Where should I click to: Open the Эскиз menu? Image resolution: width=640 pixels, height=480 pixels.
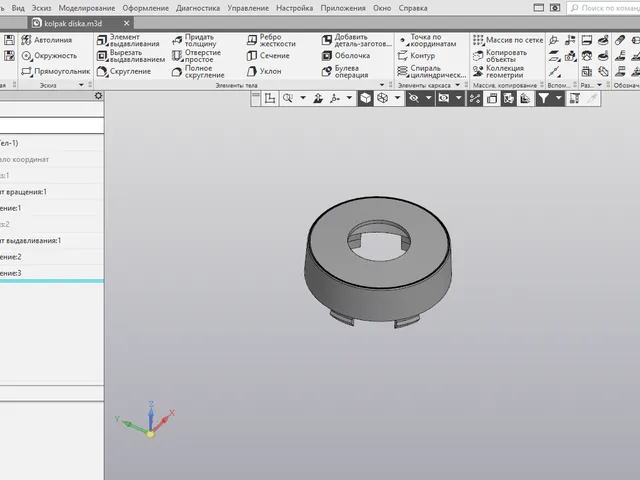[x=42, y=8]
